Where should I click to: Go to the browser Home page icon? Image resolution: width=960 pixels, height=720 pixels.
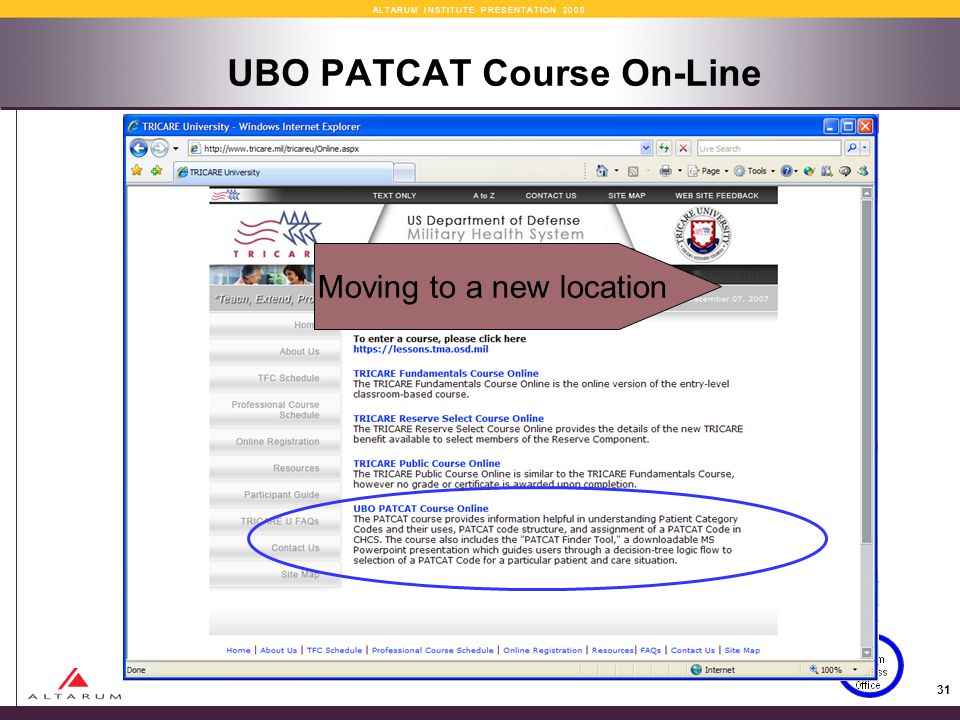tap(602, 171)
